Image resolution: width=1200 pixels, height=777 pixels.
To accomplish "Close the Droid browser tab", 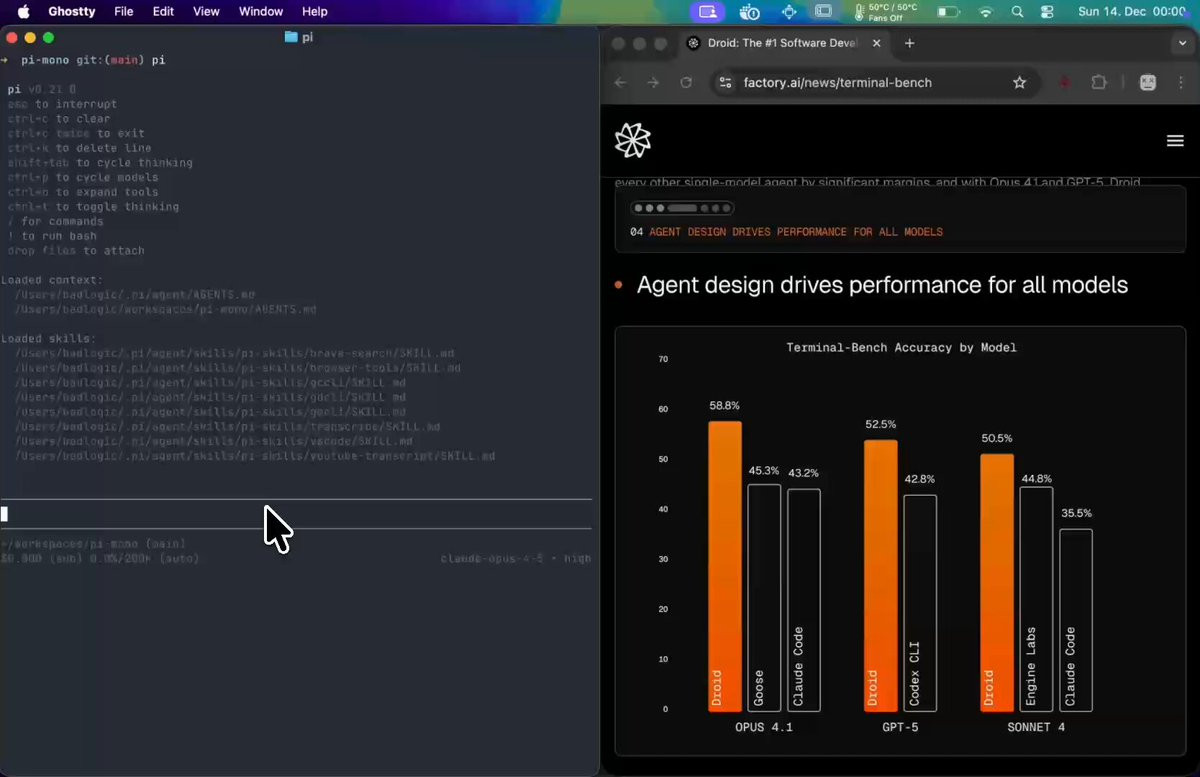I will [x=877, y=44].
